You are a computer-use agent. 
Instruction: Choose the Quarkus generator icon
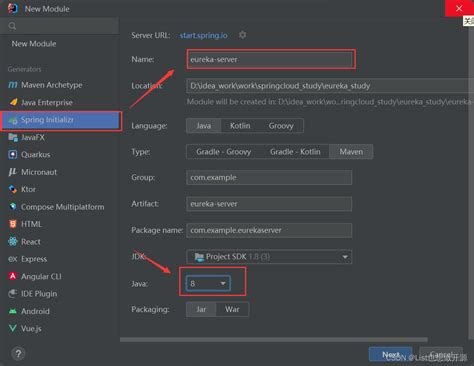coord(13,154)
